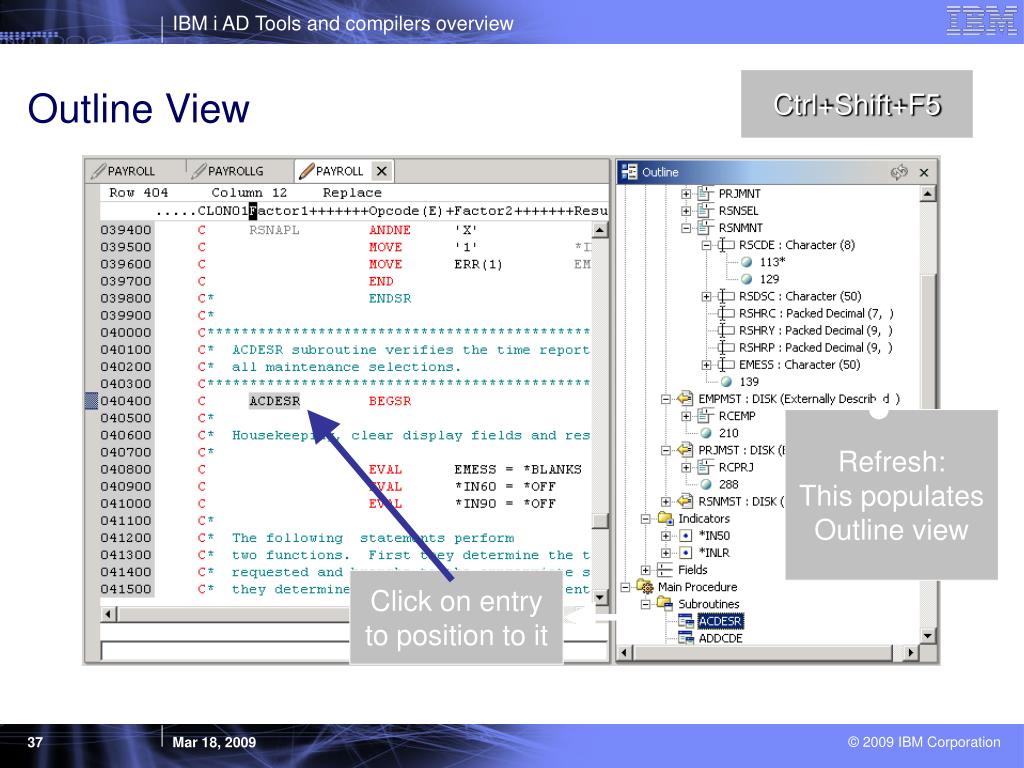Close the active PAYROLL editor tab

point(381,171)
